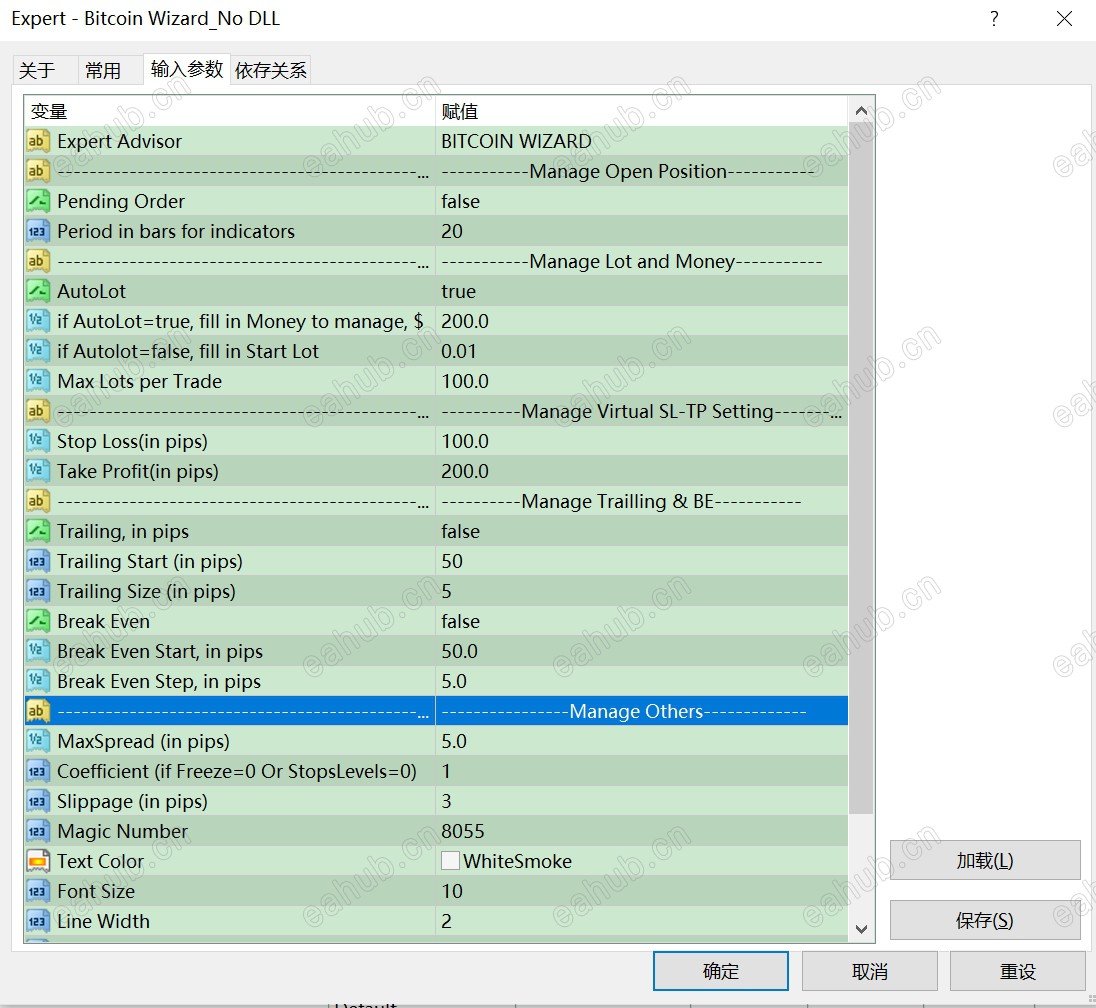1096x1008 pixels.
Task: Click the 确定 button
Action: coord(721,971)
